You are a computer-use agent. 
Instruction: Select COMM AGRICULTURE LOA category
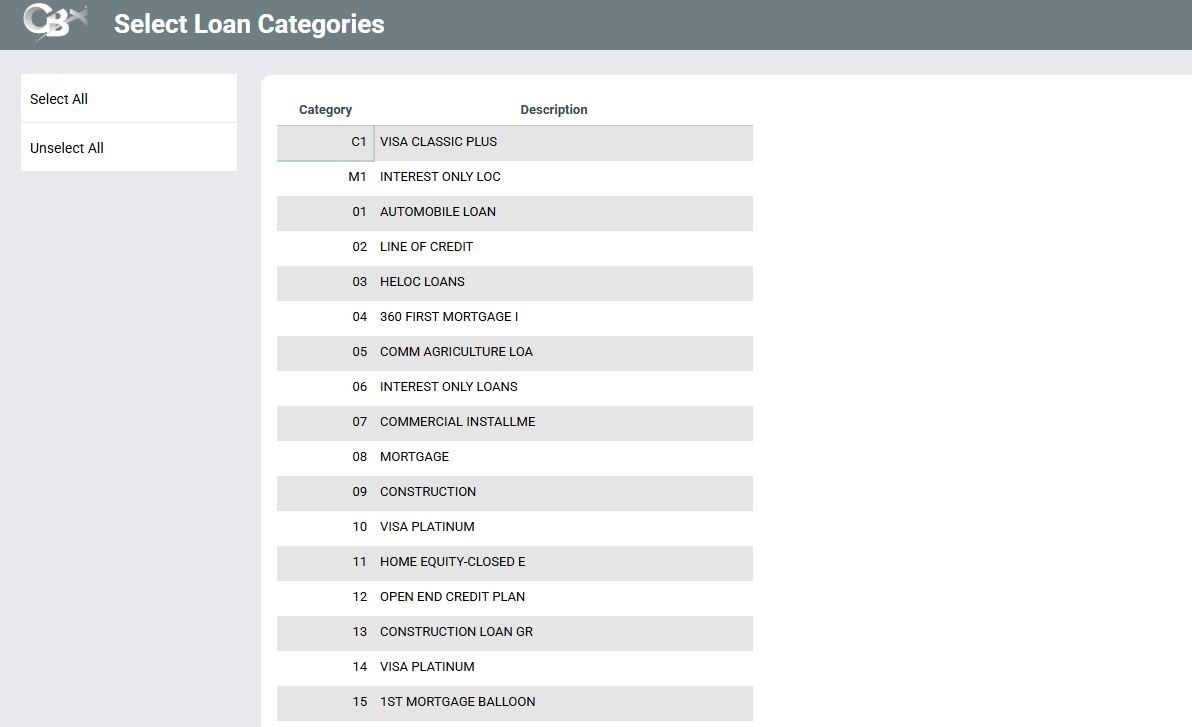(x=456, y=352)
